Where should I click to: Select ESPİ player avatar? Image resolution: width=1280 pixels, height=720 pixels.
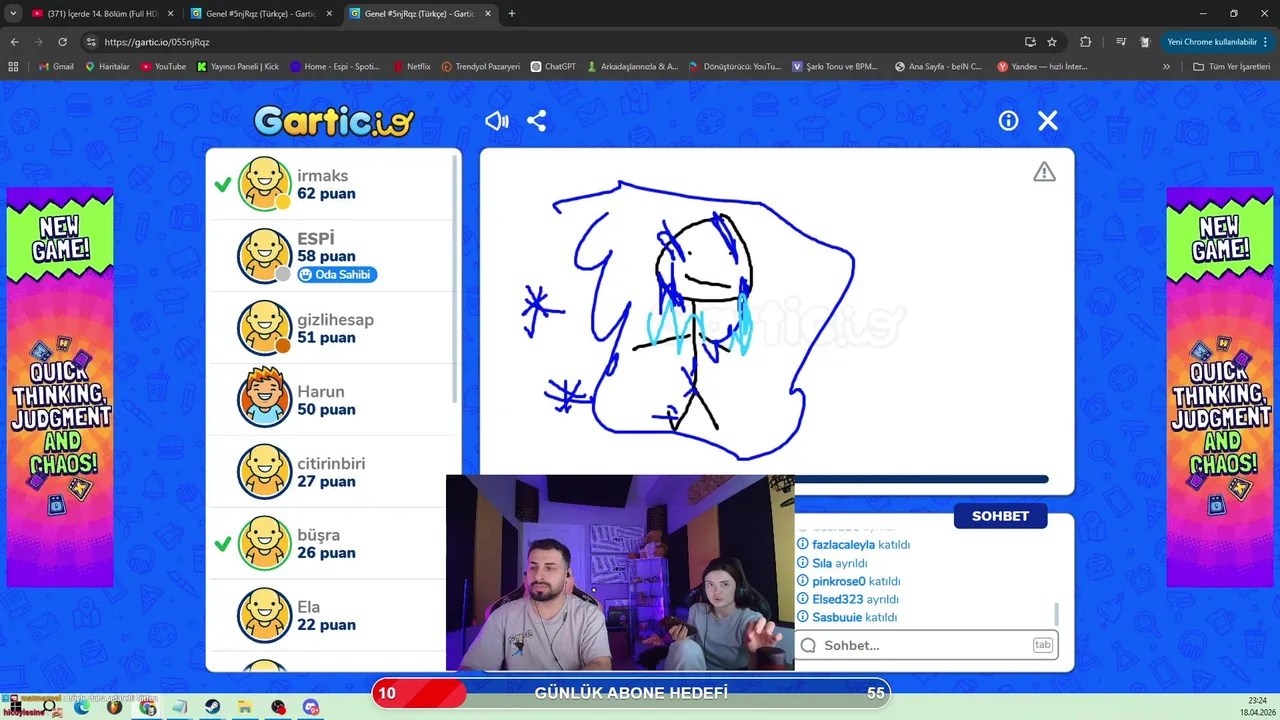tap(264, 256)
